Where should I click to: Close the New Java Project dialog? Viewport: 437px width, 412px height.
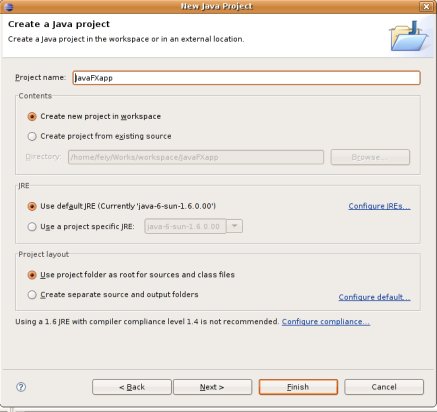426,6
